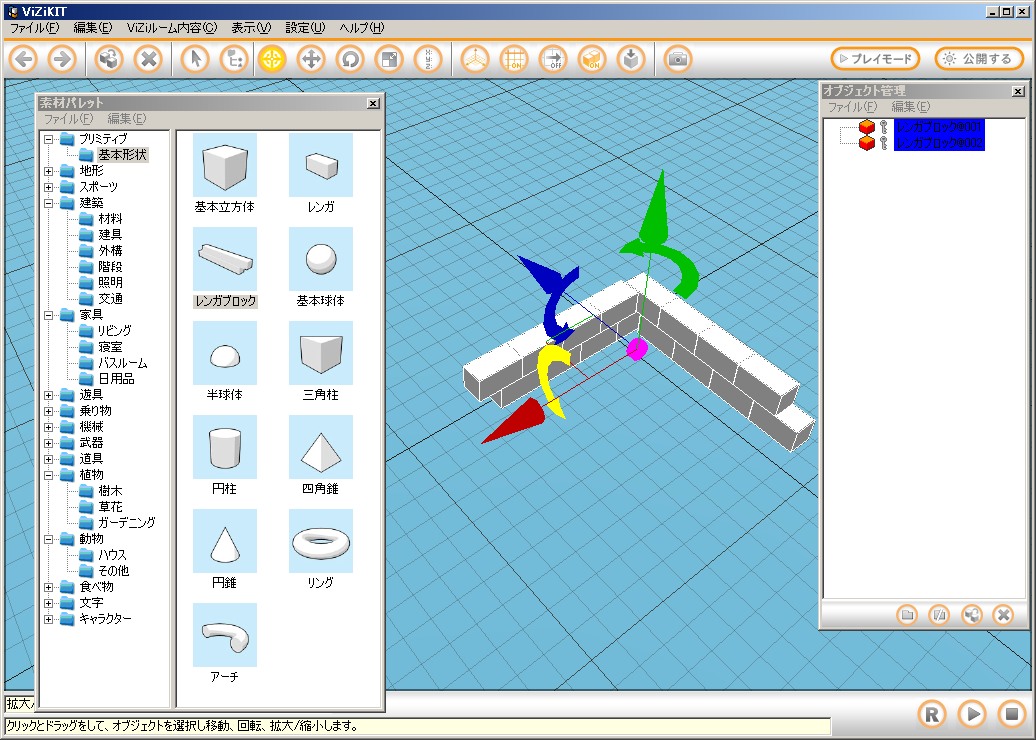1036x740 pixels.
Task: Expand the 乗り物 tree node
Action: (48, 411)
